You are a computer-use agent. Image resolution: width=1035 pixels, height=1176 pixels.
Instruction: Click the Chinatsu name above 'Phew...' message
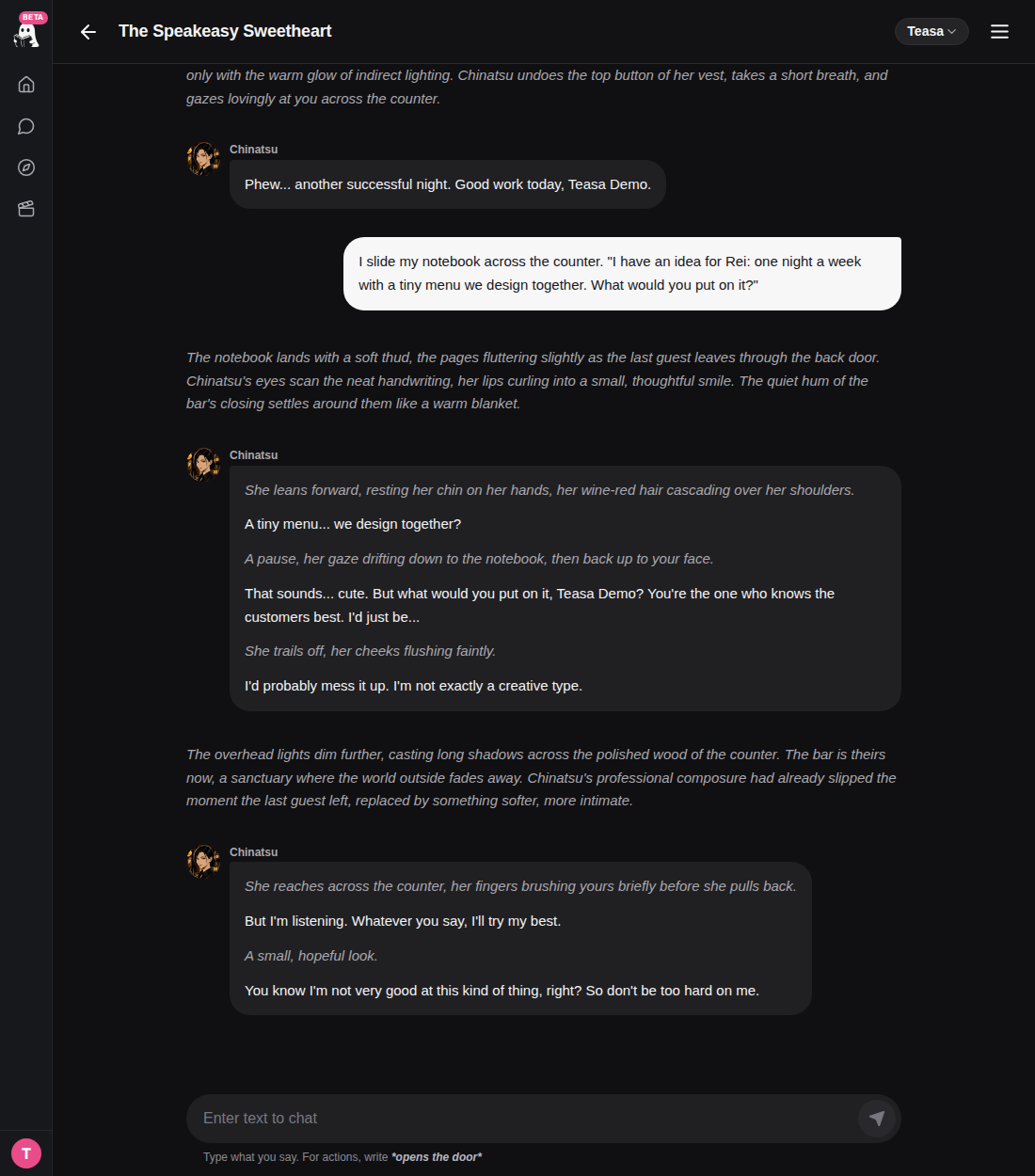(254, 150)
